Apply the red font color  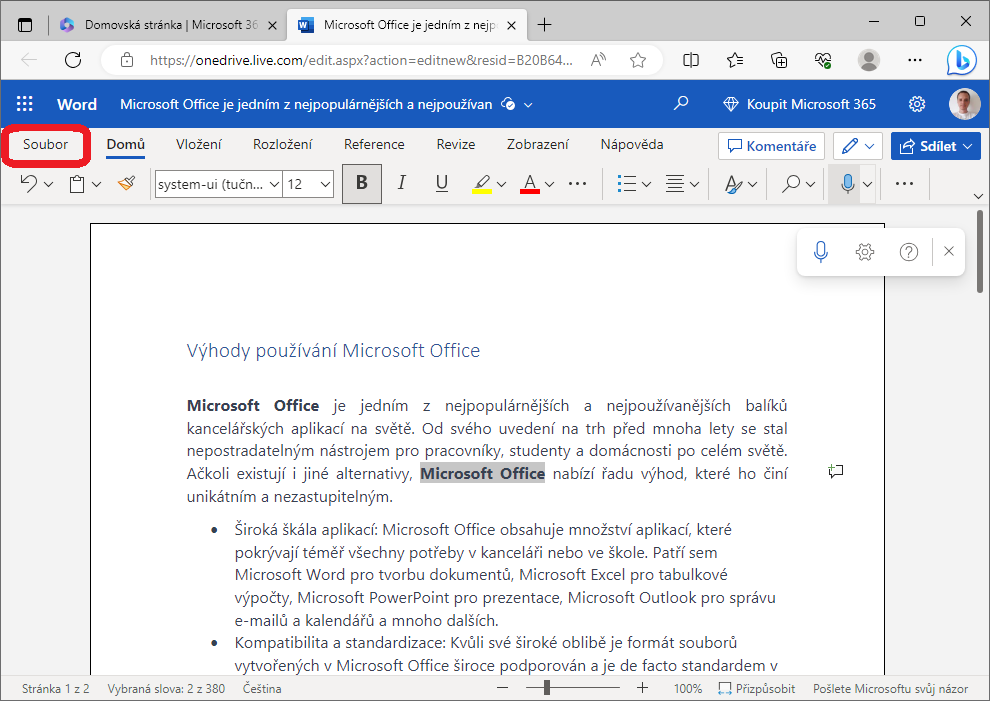pos(530,184)
